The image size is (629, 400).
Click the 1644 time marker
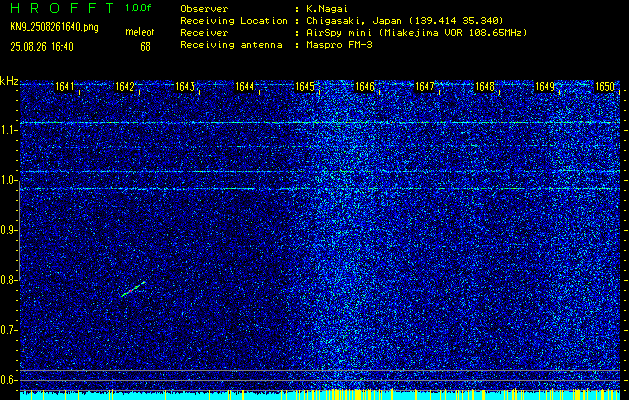tap(244, 87)
